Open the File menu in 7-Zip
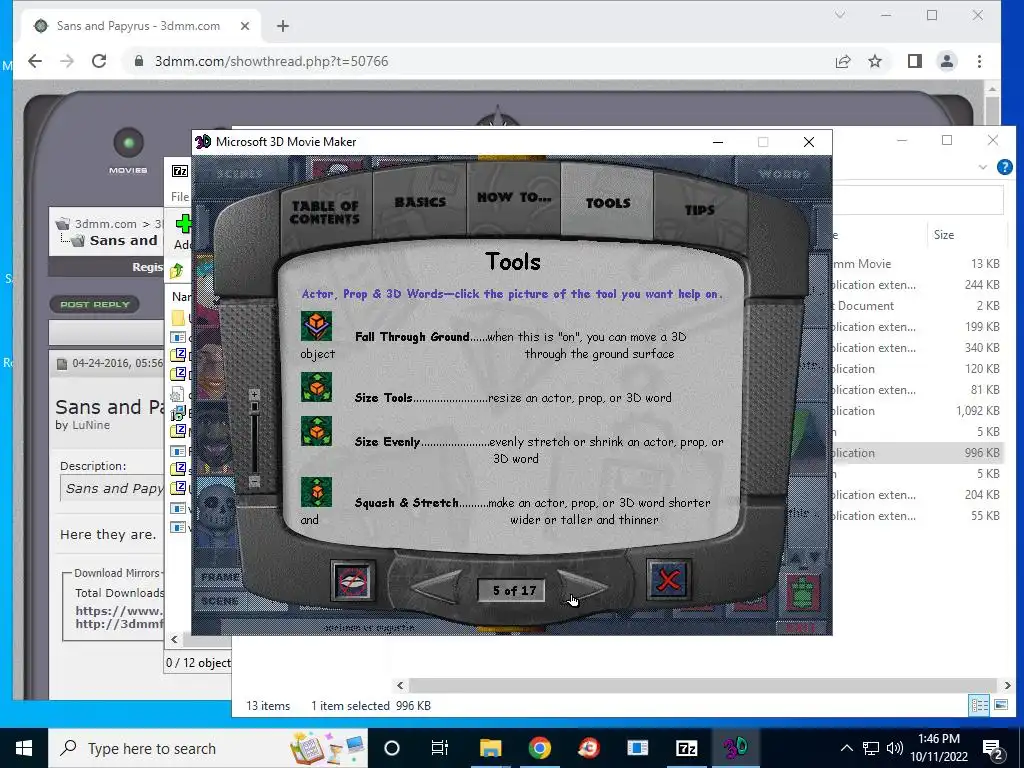 180,197
